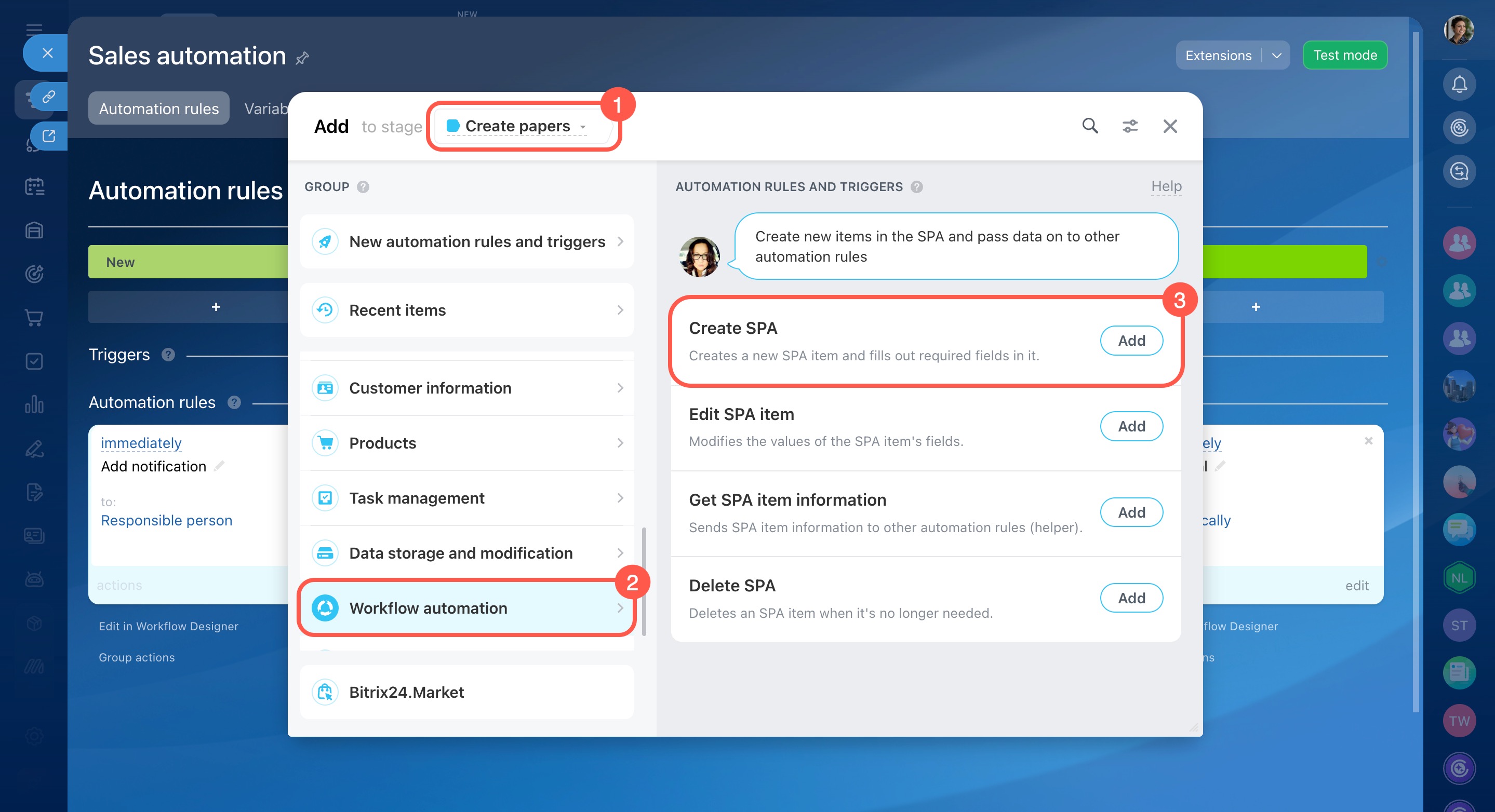Expand the Extensions dropdown arrow
Screen dimensions: 1495x812
coord(1276,56)
